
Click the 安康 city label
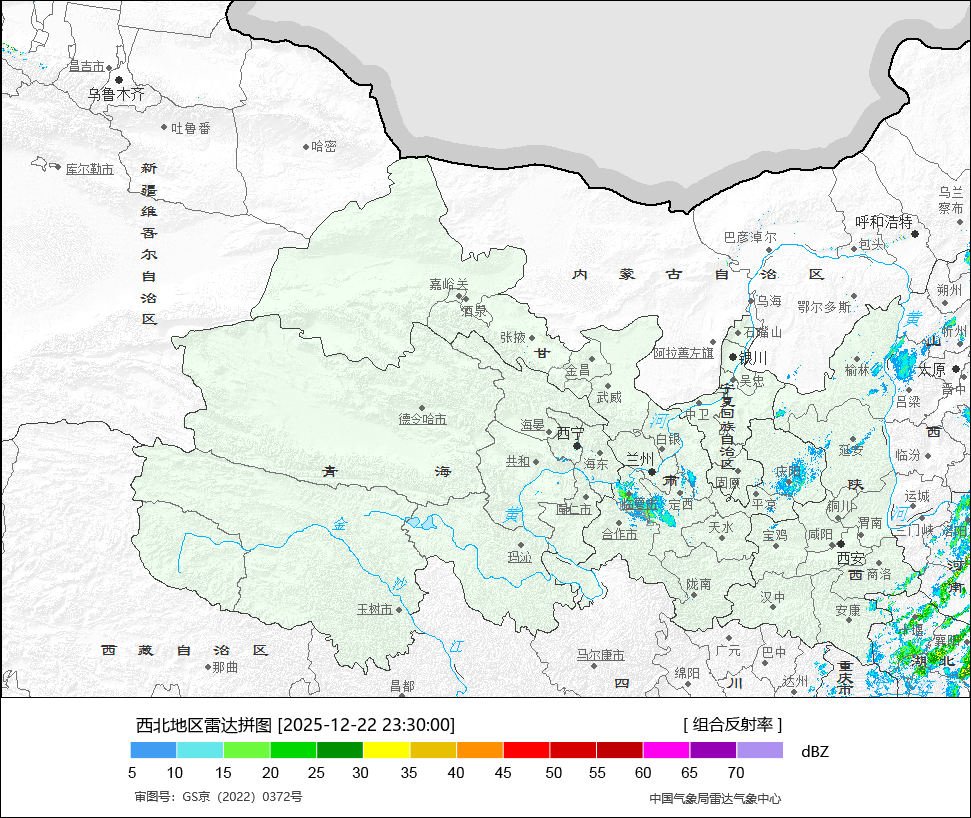848,611
